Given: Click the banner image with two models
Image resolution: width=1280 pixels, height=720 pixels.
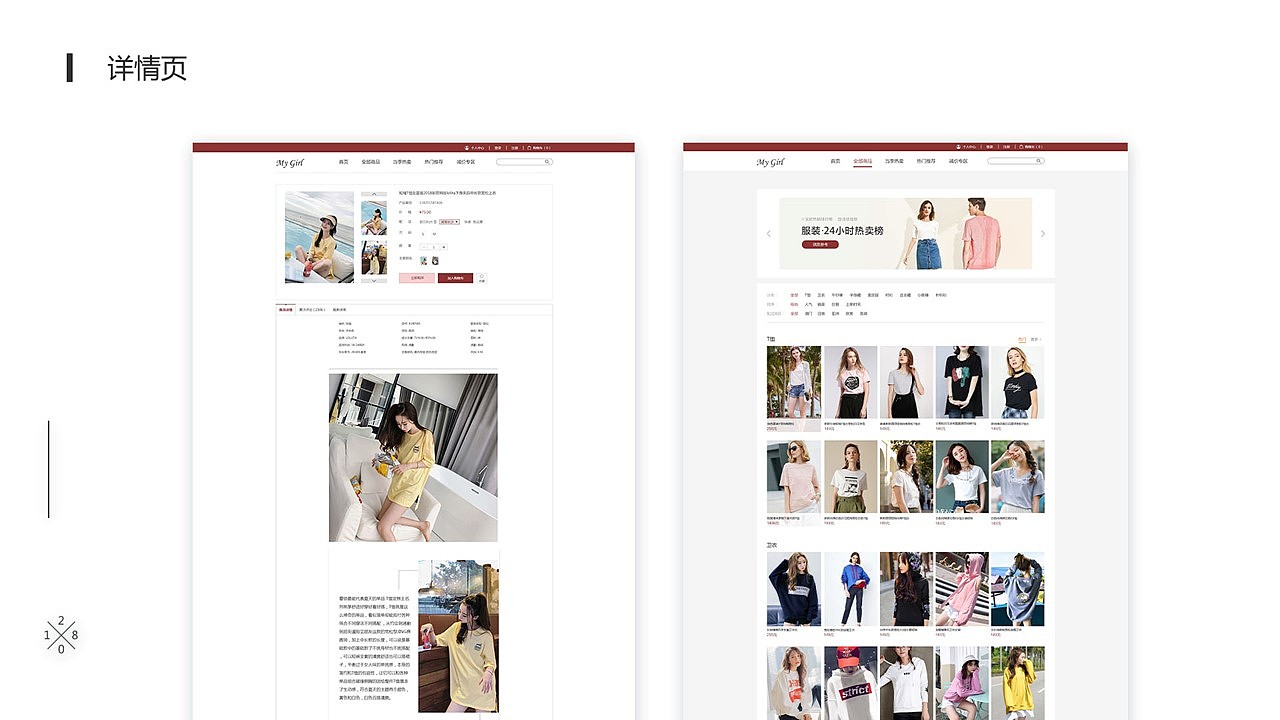Looking at the screenshot, I should click(x=906, y=233).
